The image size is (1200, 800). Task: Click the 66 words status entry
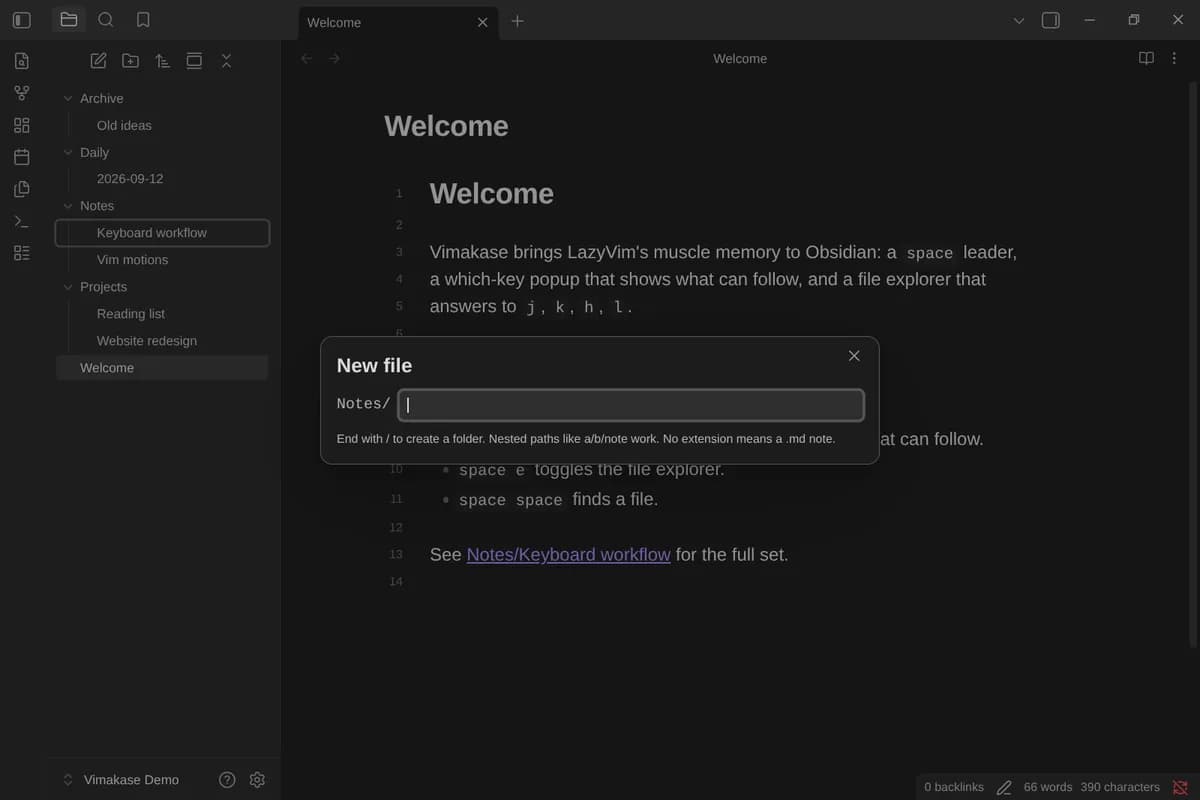pyautogui.click(x=1048, y=787)
